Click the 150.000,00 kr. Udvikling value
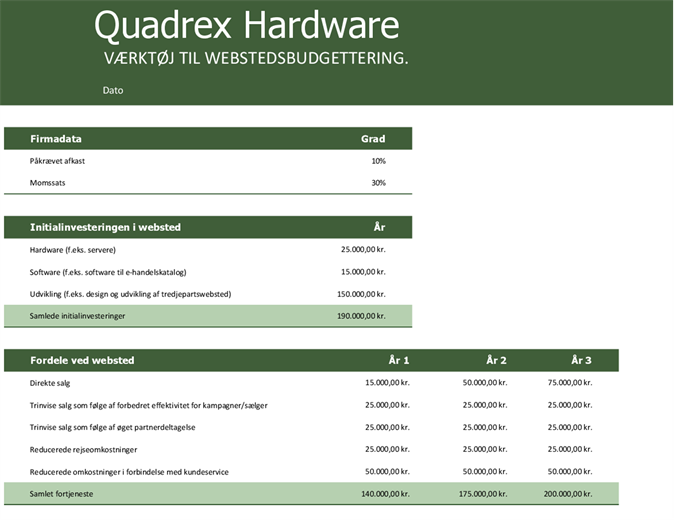The width and height of the screenshot is (675, 520). (x=361, y=294)
